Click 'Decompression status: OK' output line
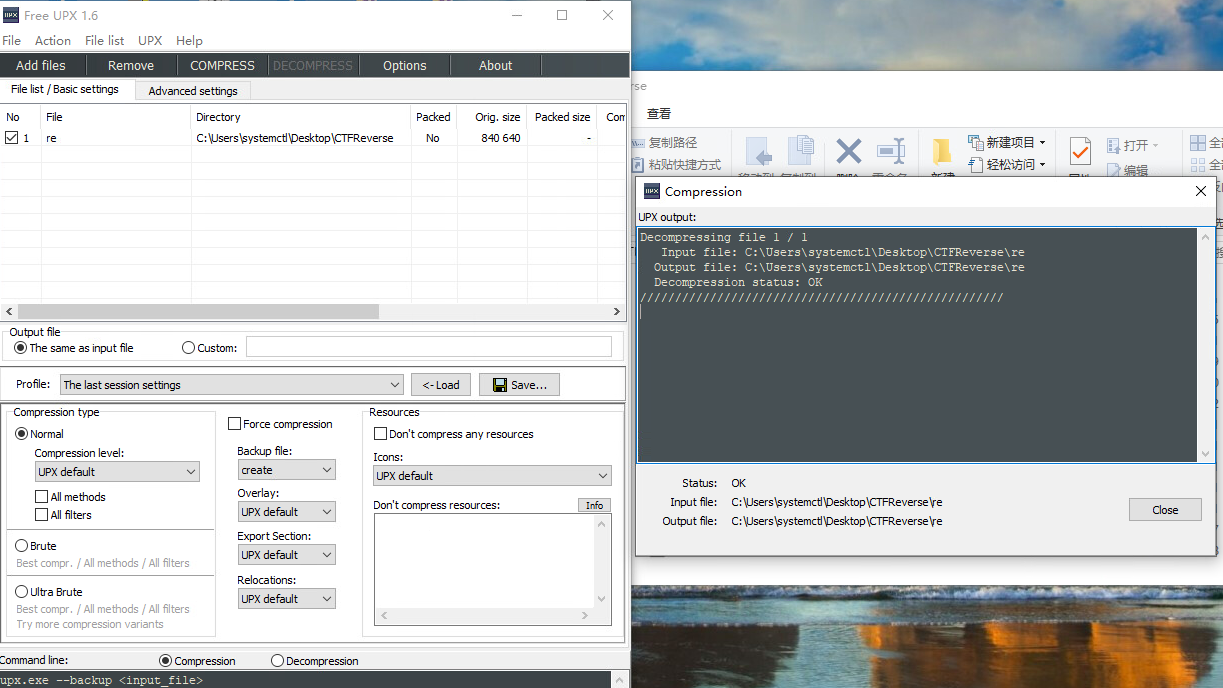This screenshot has height=688, width=1223. pos(738,283)
